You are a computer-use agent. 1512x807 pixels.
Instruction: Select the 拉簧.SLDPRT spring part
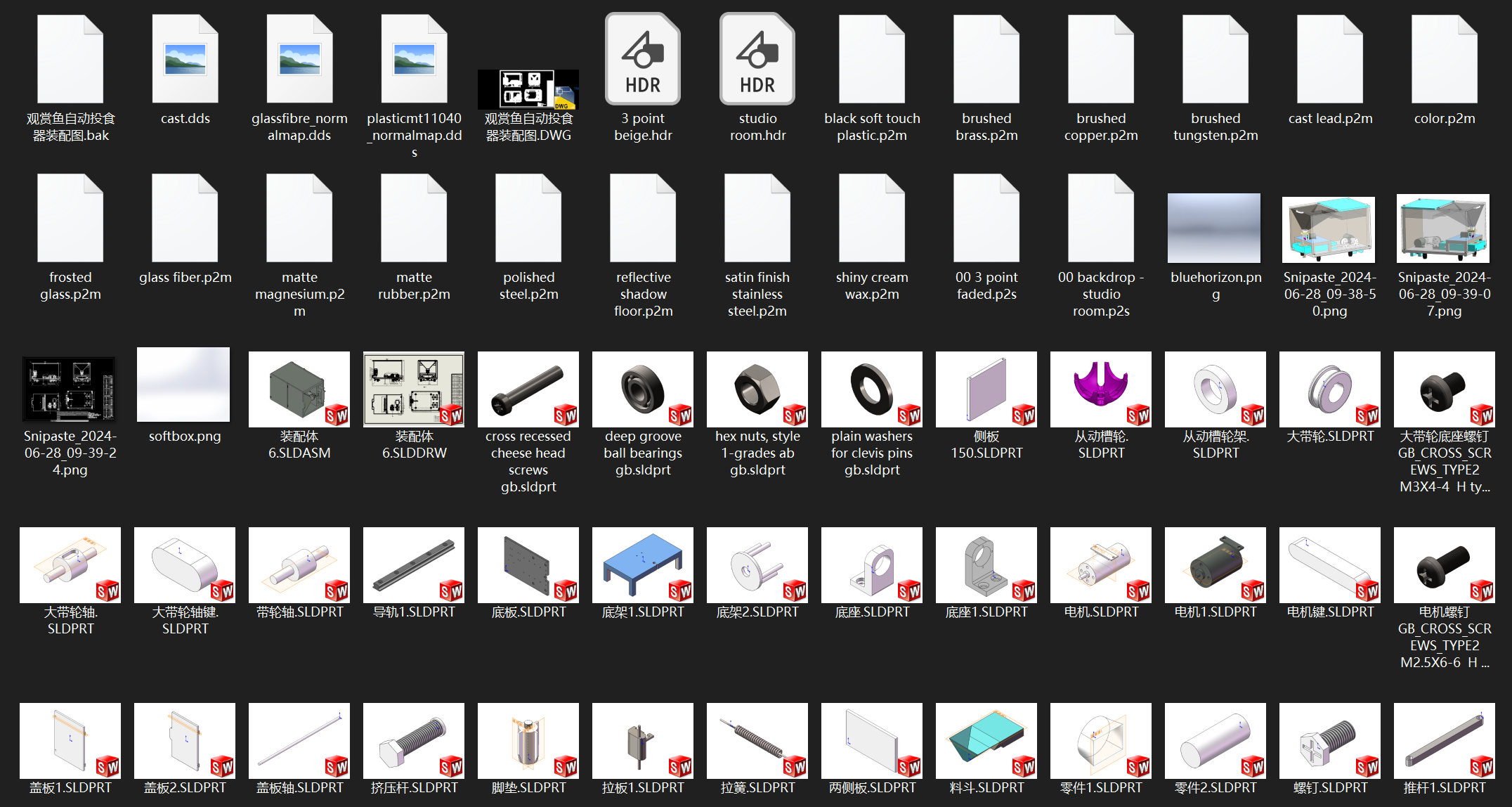(x=757, y=741)
